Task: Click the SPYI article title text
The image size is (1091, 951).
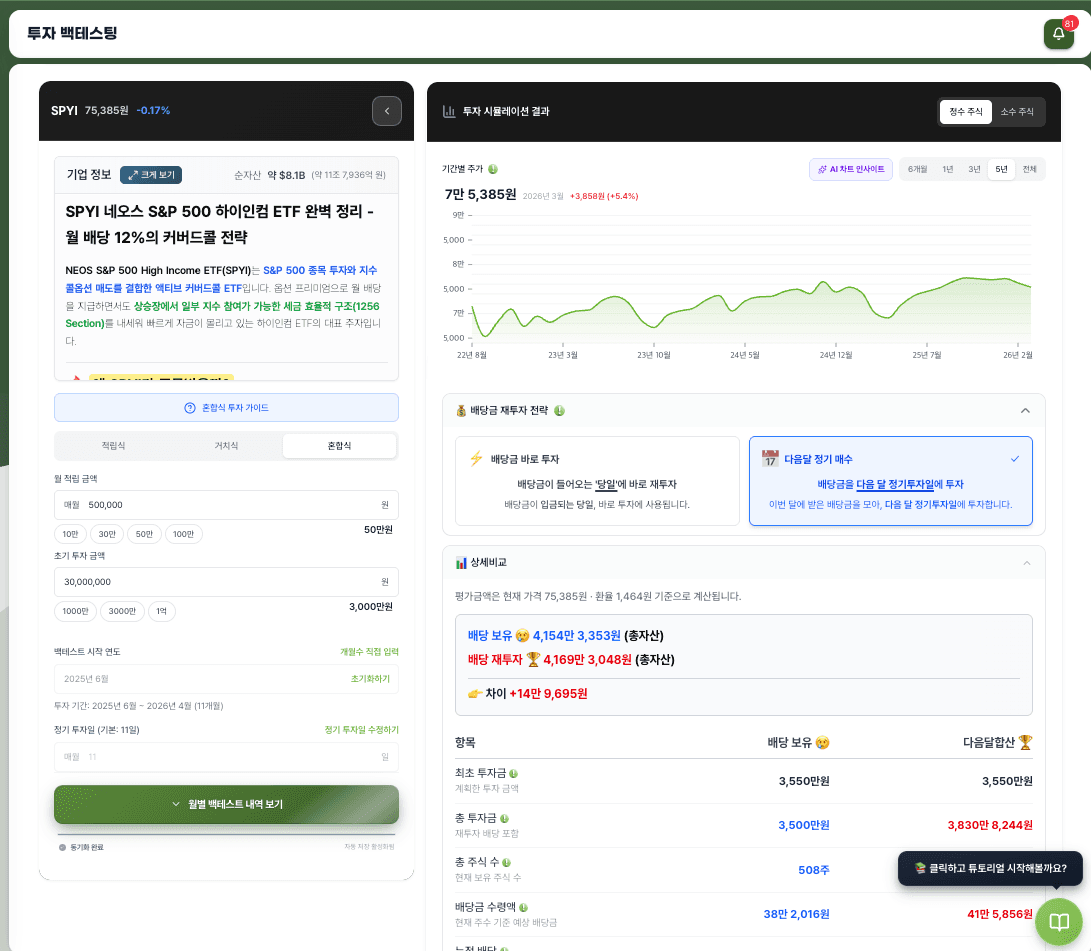Action: pyautogui.click(x=219, y=225)
